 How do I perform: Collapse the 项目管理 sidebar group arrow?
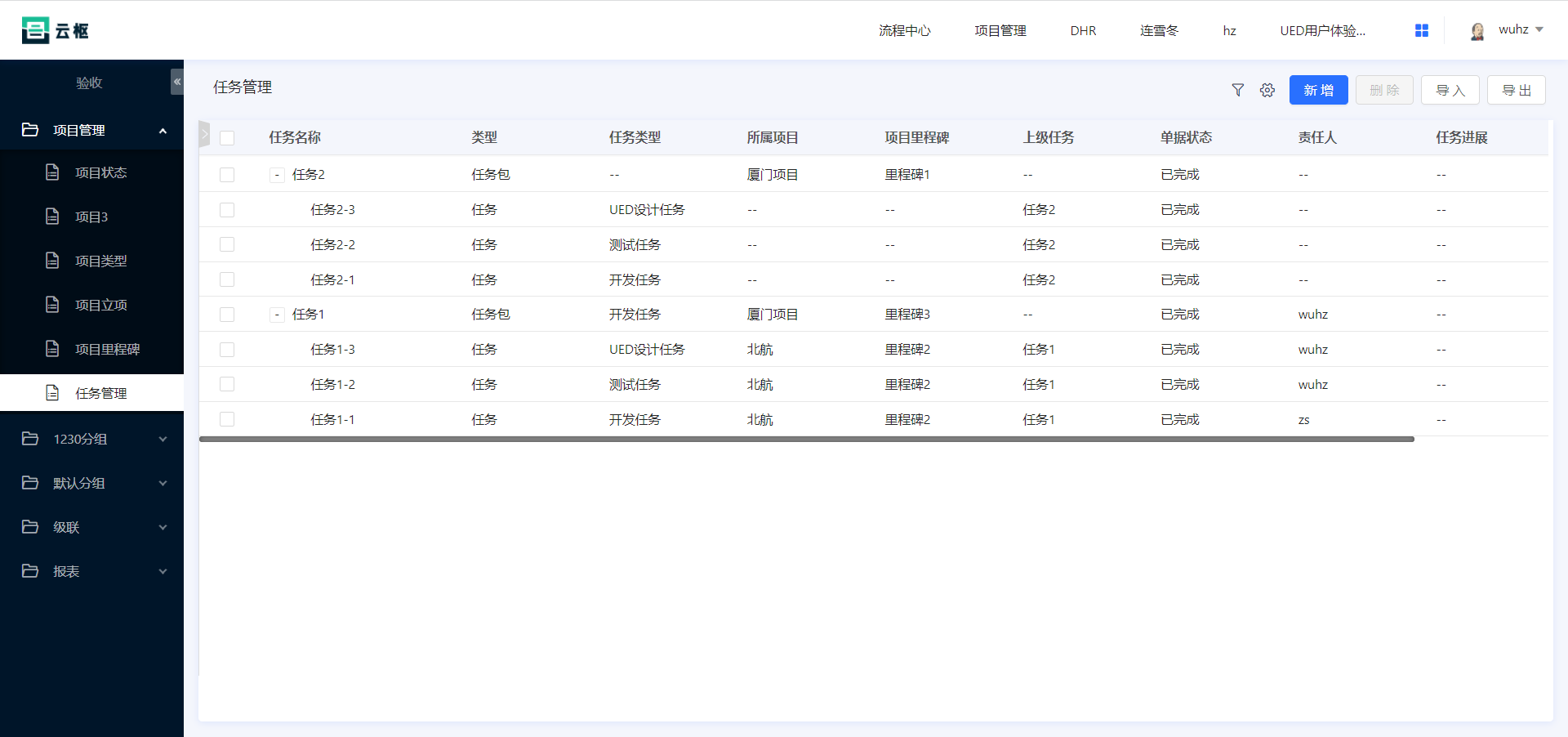(163, 131)
